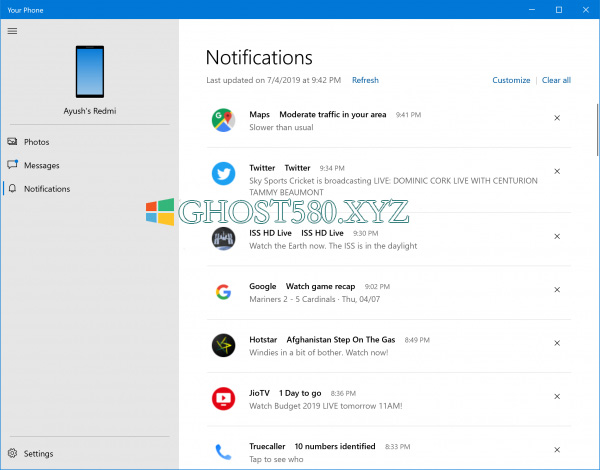Viewport: 600px width, 470px height.
Task: Open 'Moderate traffic in your area' notification
Action: [x=333, y=114]
